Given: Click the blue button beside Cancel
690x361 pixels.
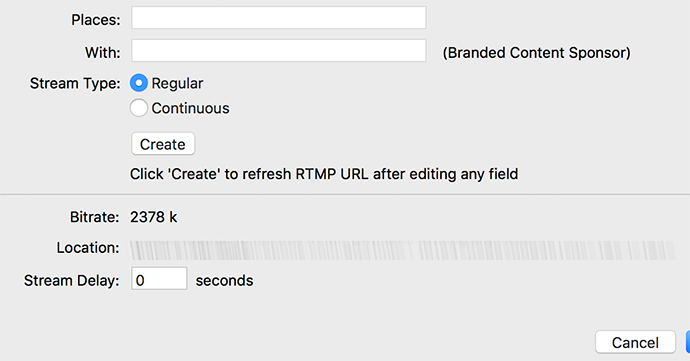Looking at the screenshot, I should tap(688, 343).
